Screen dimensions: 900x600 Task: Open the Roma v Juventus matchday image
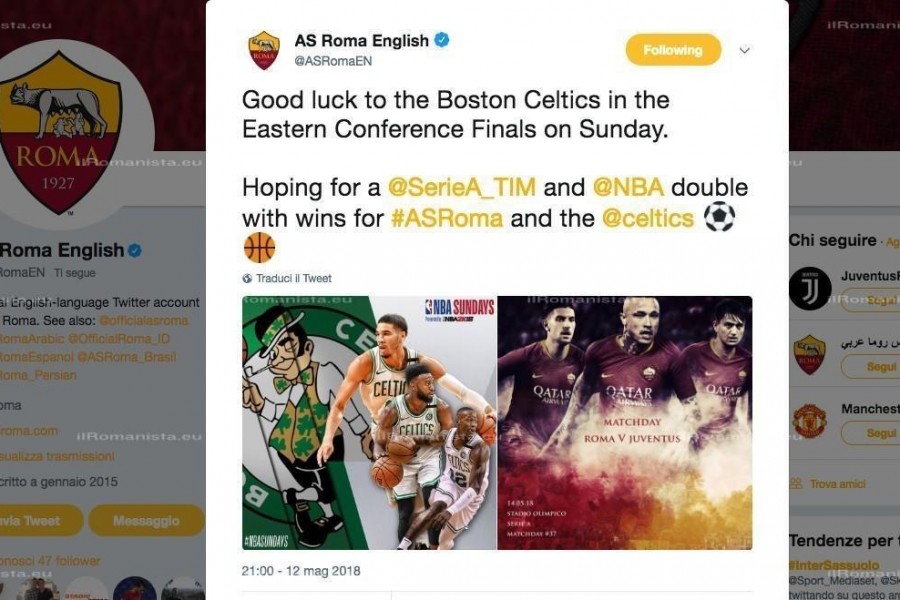[624, 423]
